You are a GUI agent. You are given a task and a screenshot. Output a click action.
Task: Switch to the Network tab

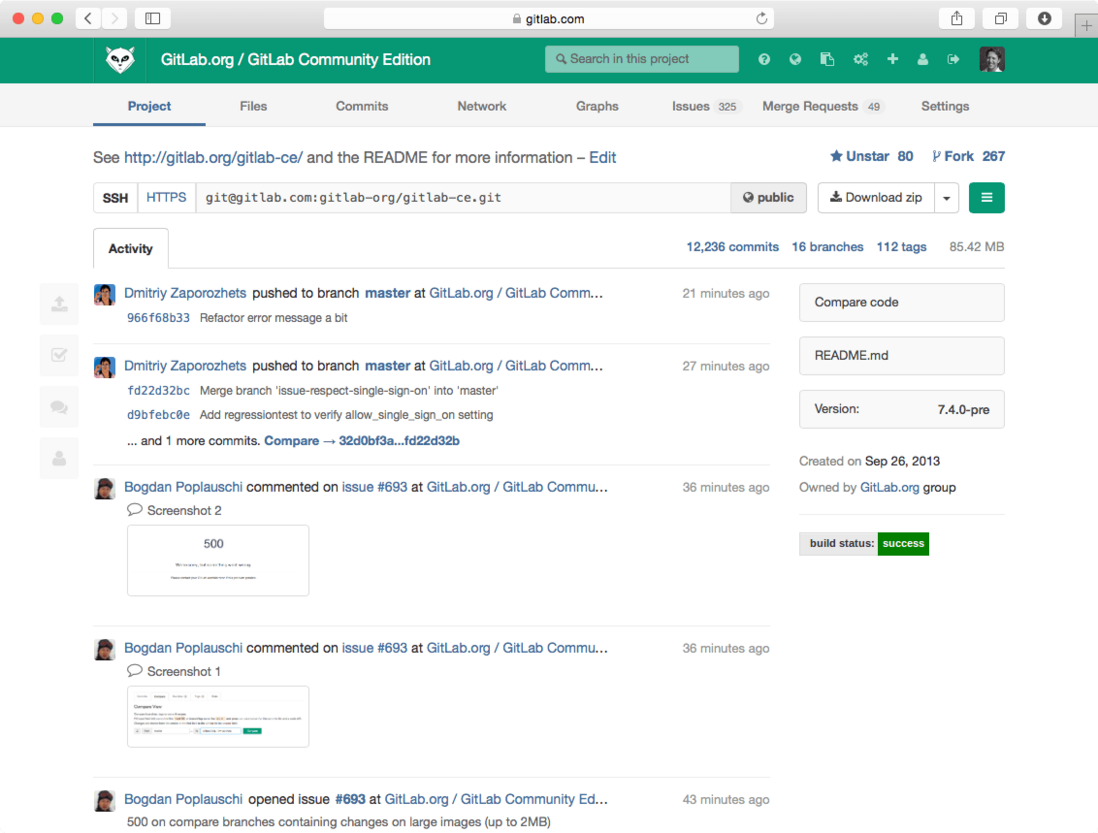pyautogui.click(x=482, y=106)
